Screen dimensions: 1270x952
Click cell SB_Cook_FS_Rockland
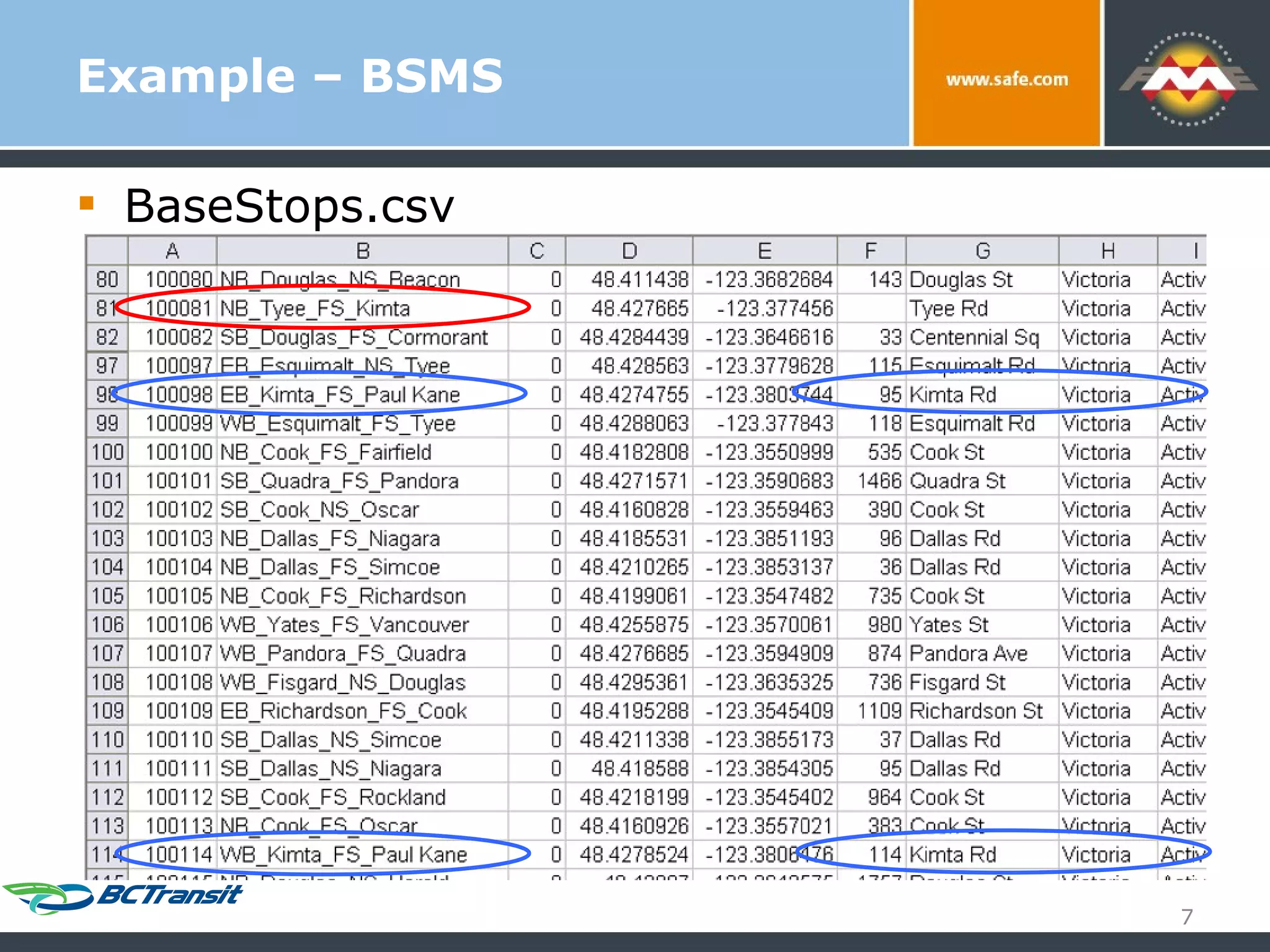click(363, 797)
